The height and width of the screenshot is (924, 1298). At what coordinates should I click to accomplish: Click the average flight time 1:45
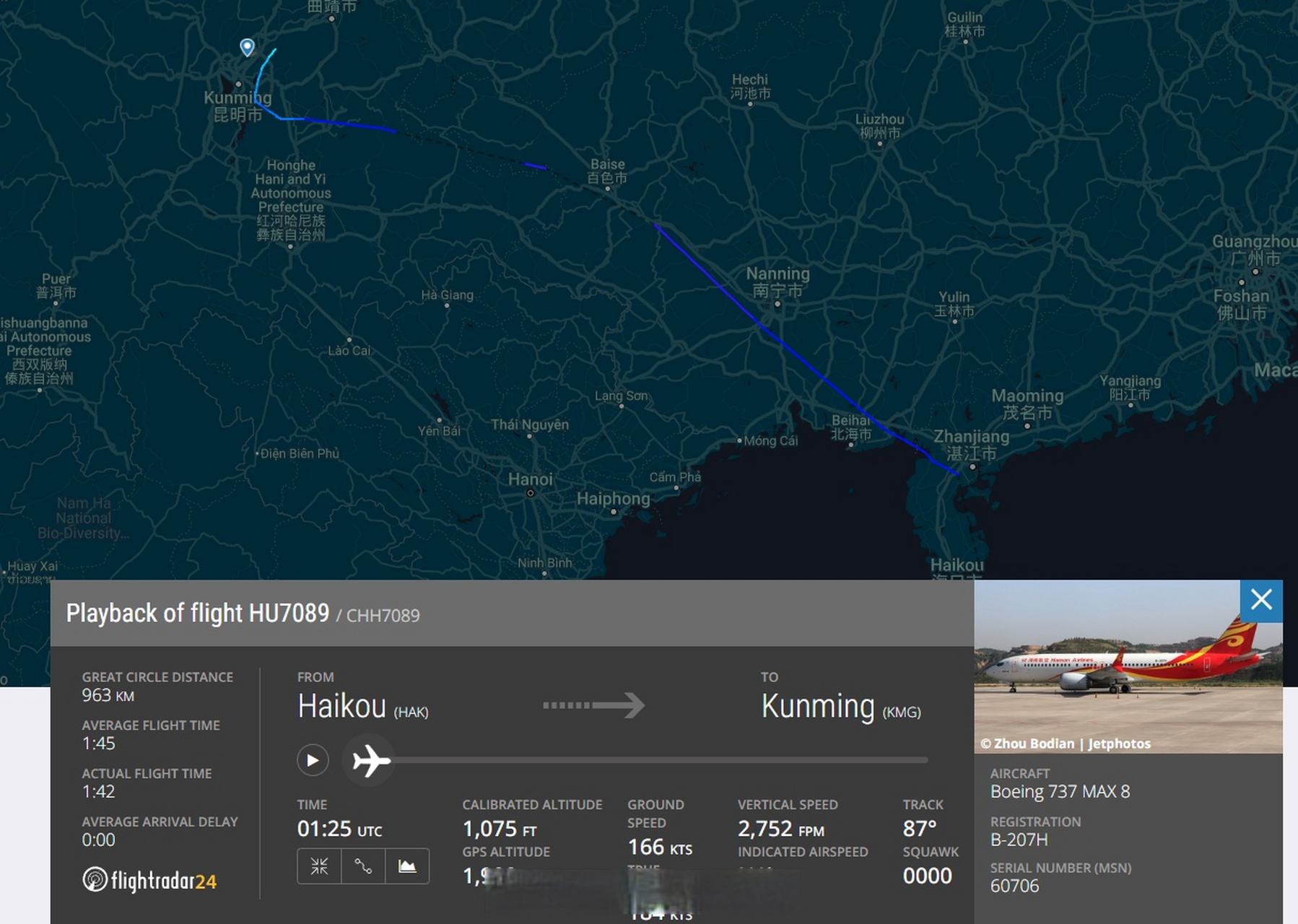click(98, 744)
